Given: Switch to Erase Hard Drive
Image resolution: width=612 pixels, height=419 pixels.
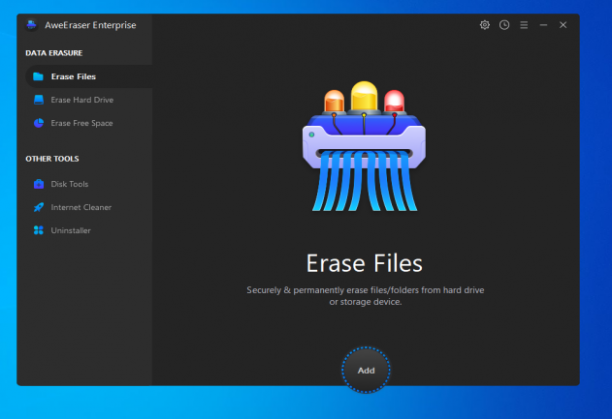Looking at the screenshot, I should click(89, 100).
